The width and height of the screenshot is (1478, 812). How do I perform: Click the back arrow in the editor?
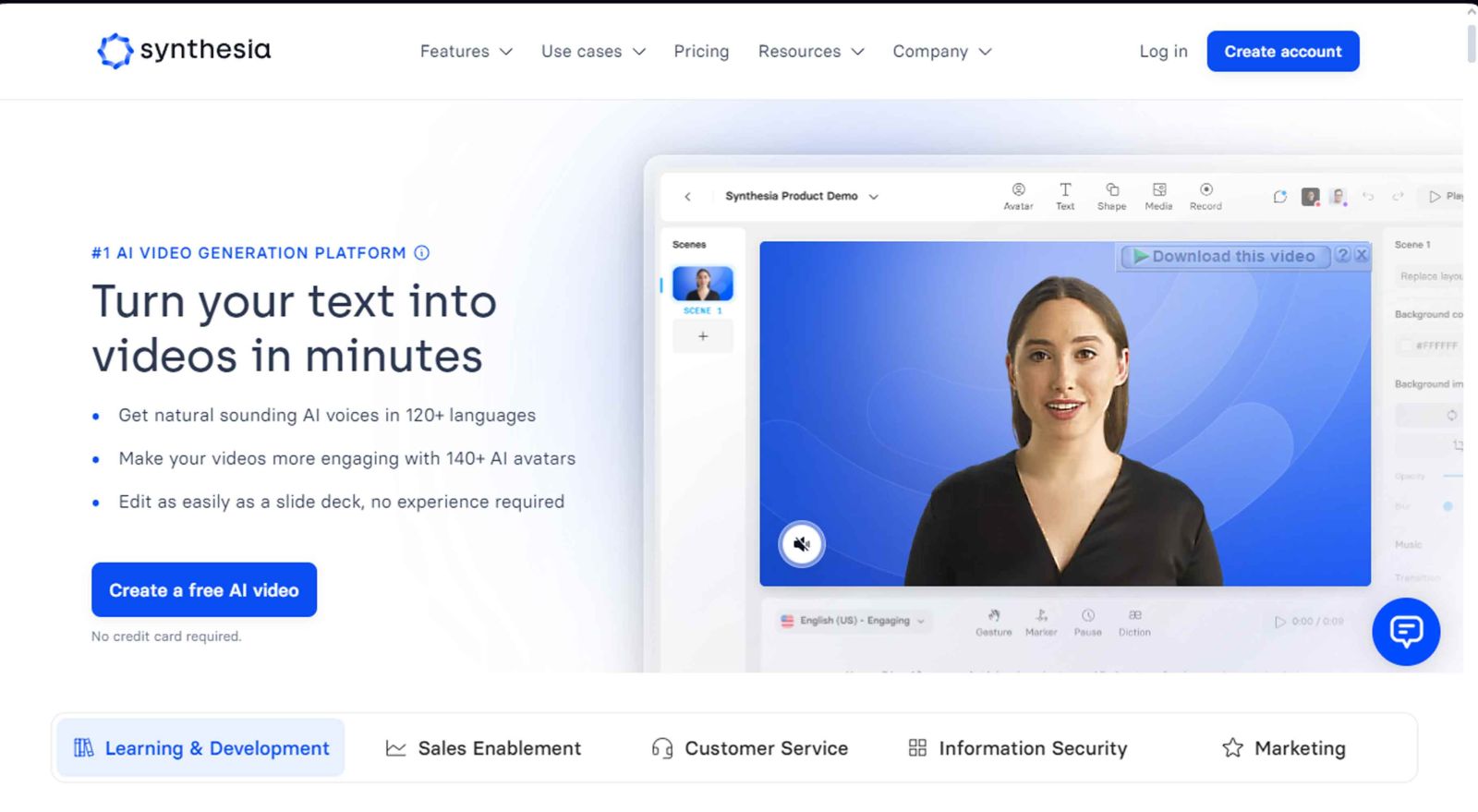coord(687,197)
